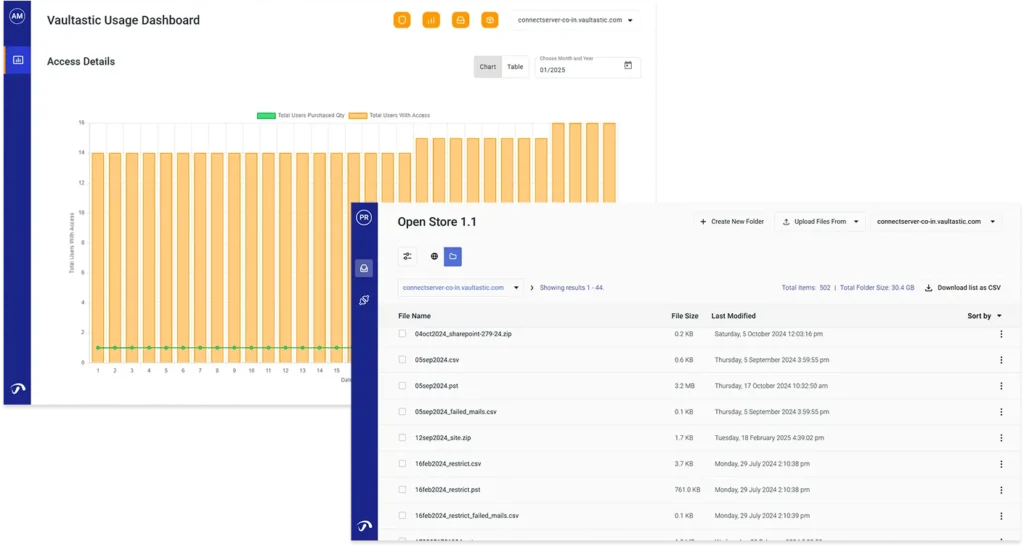Click the Create New Folder button
This screenshot has height=547, width=1024.
coord(731,222)
